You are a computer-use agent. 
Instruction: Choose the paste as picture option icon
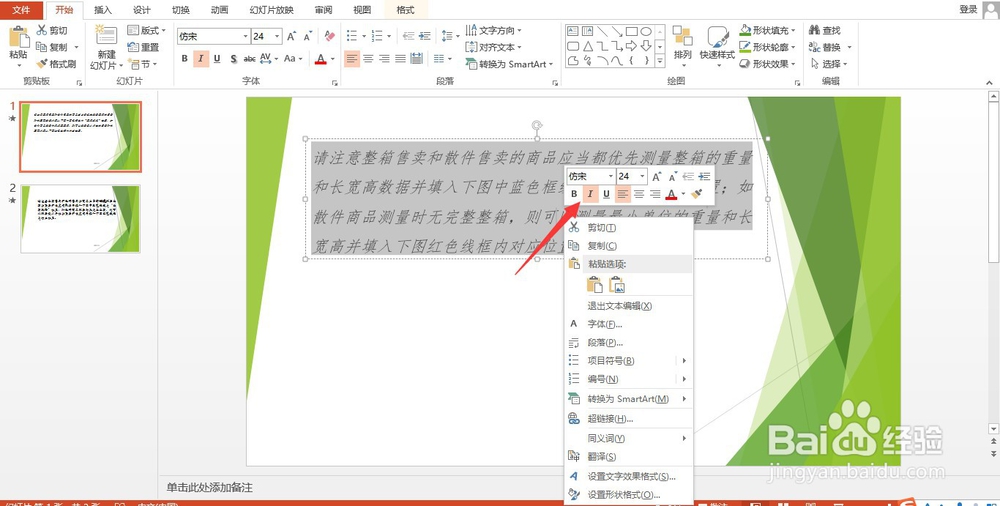coord(616,285)
